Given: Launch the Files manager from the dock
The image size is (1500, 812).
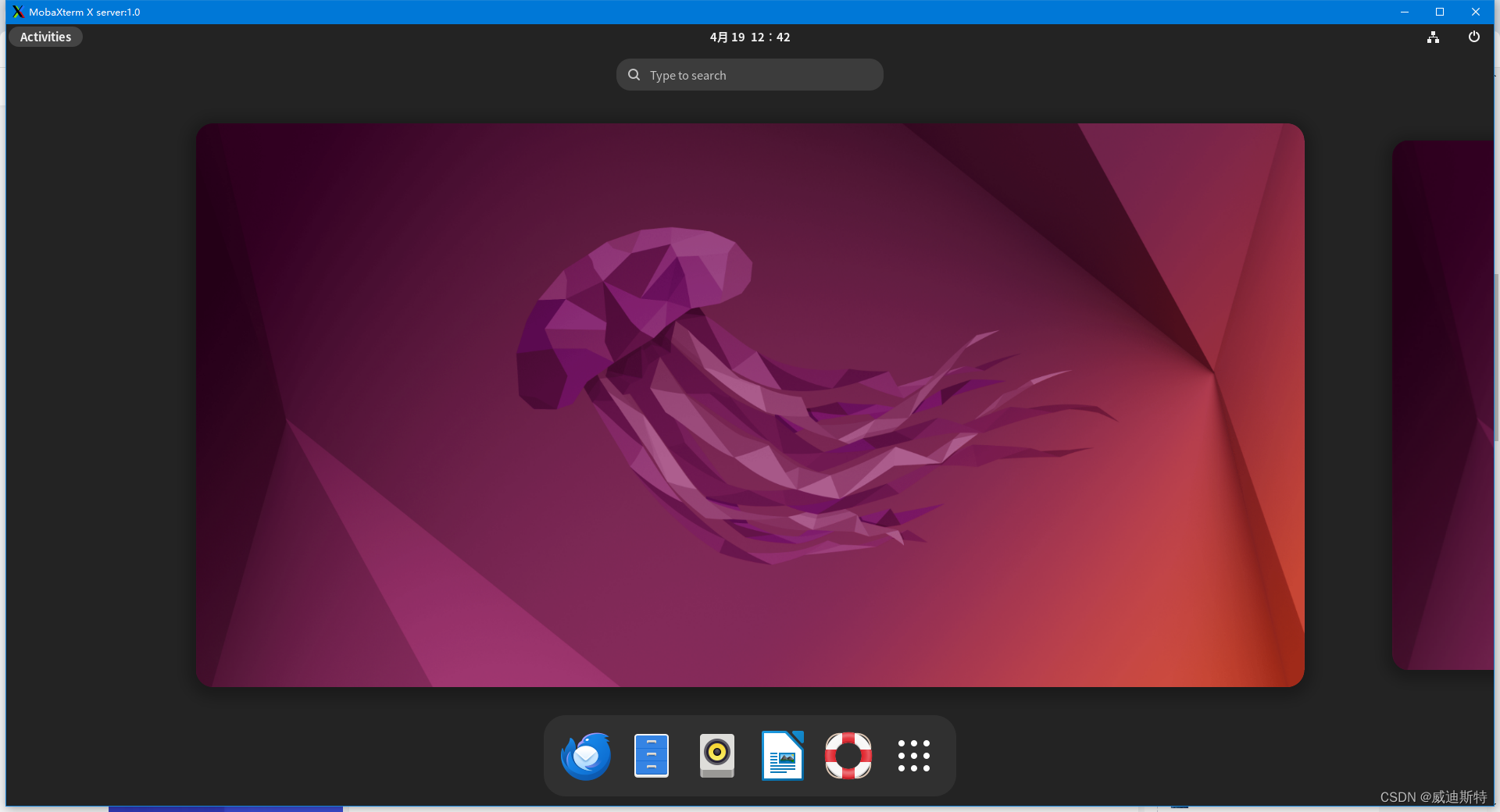Looking at the screenshot, I should tap(652, 756).
